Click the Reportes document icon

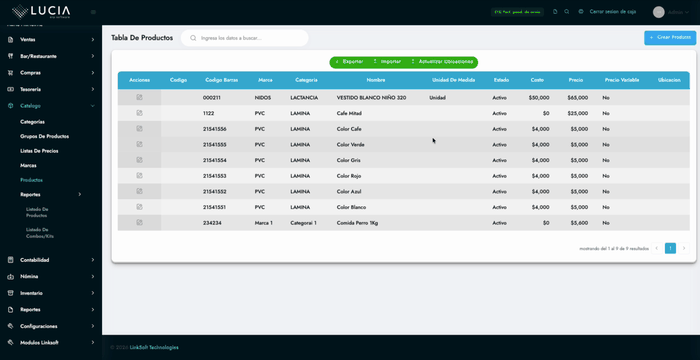(11, 310)
